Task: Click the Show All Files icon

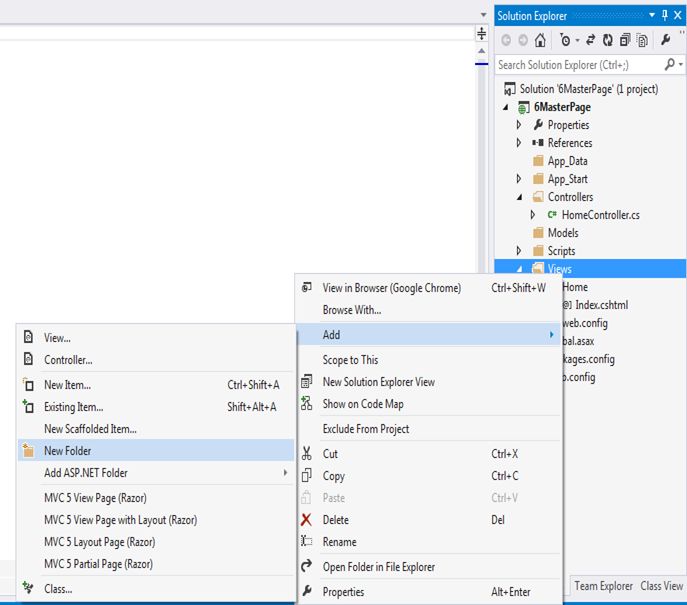Action: (642, 40)
